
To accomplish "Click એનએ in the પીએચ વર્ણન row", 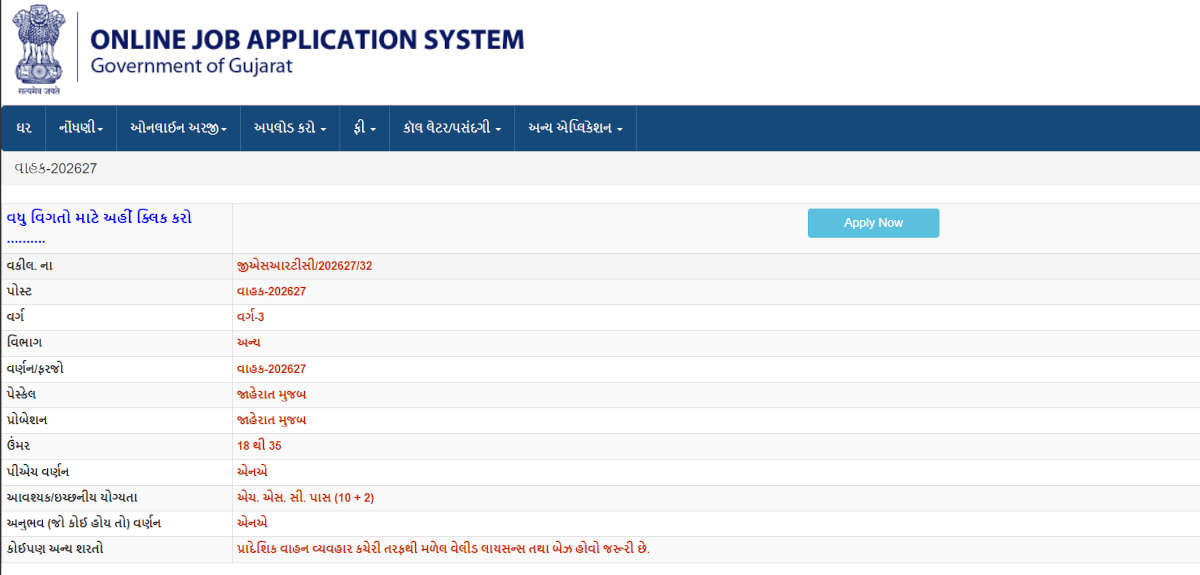I will click(x=252, y=471).
